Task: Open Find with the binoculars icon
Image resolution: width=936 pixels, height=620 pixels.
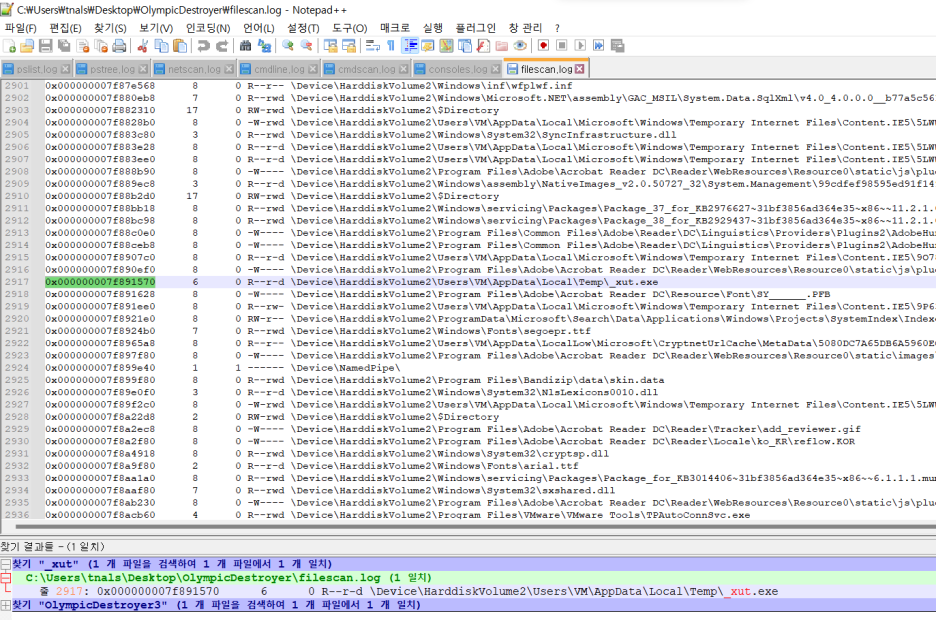Action: point(245,46)
